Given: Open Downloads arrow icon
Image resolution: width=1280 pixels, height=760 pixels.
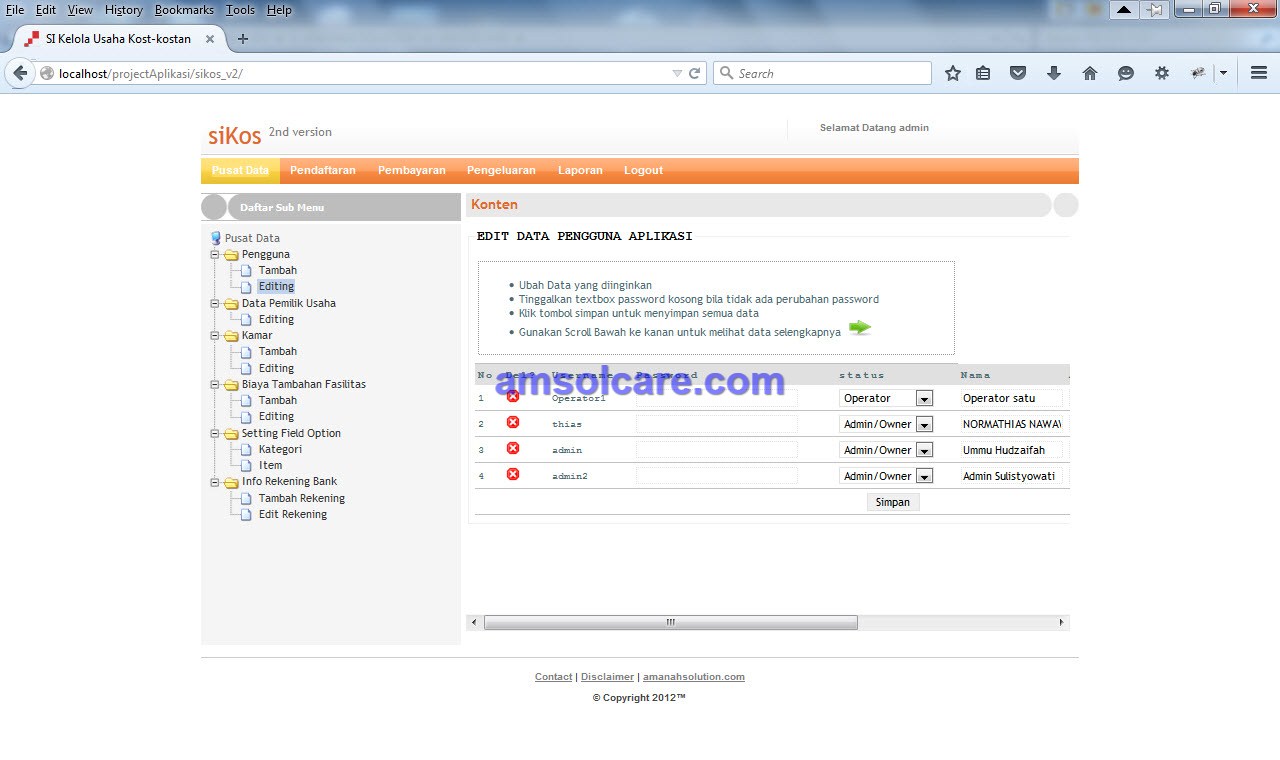Looking at the screenshot, I should (1053, 73).
